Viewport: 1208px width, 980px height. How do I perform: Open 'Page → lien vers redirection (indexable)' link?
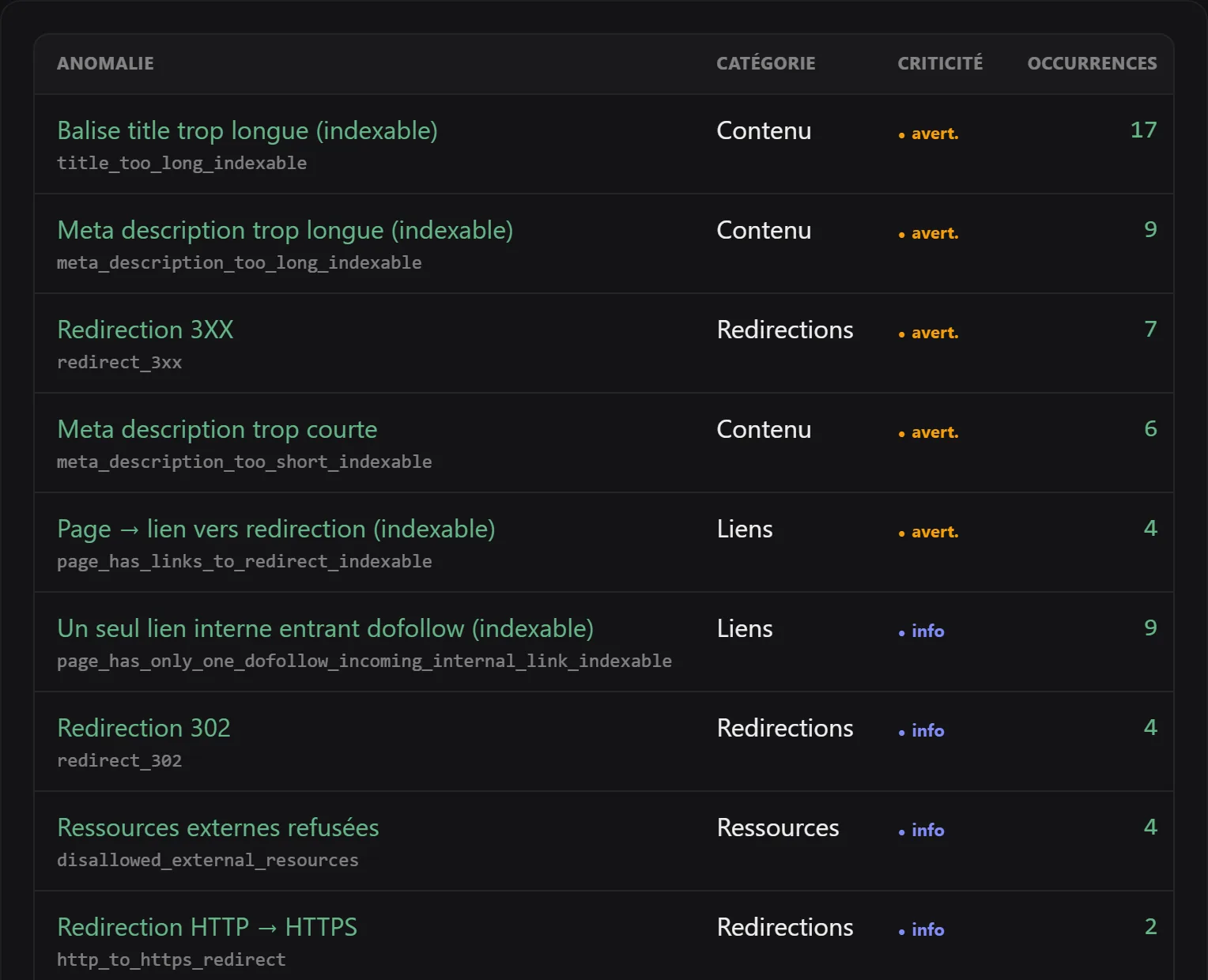[277, 530]
